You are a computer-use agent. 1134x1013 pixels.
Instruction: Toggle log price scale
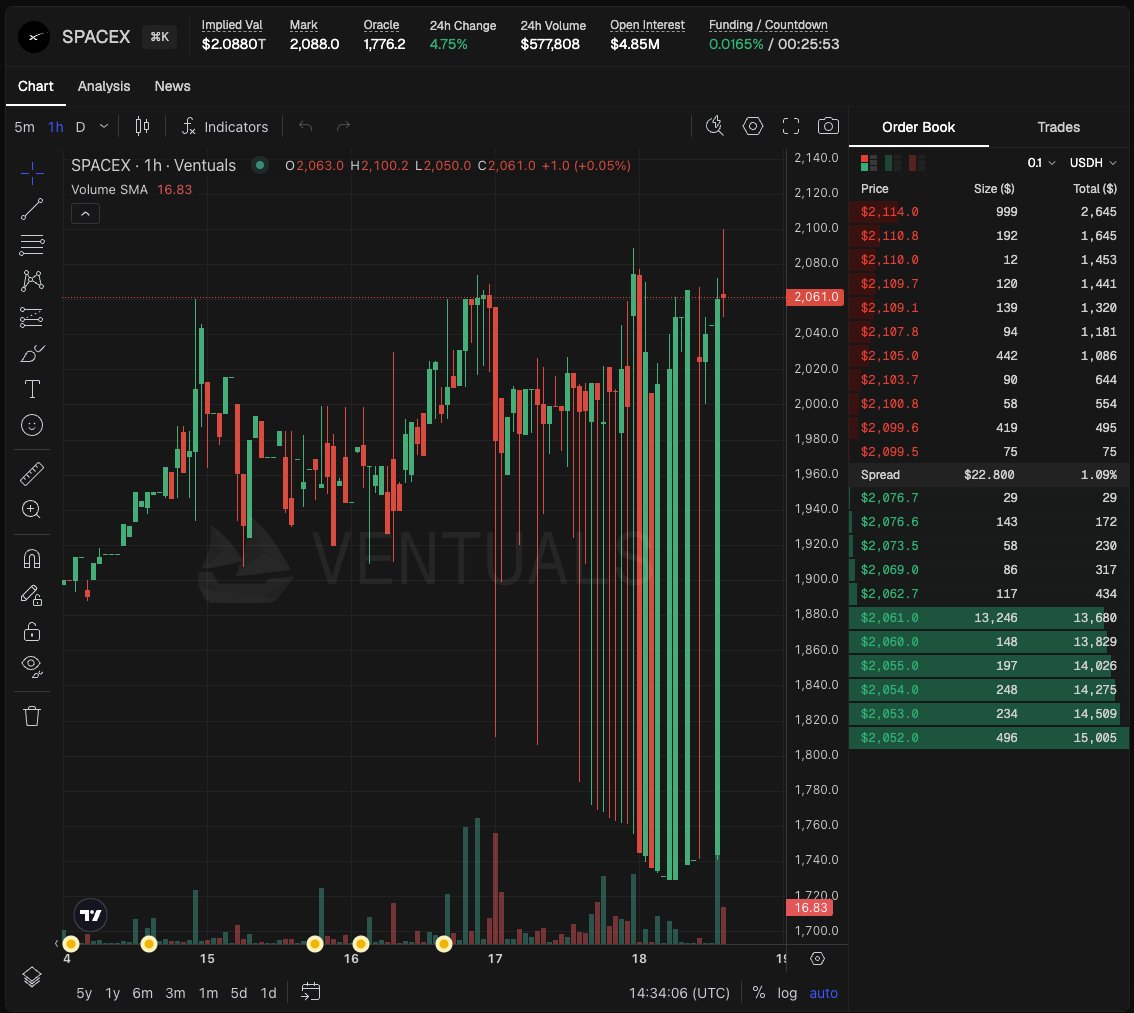(787, 993)
